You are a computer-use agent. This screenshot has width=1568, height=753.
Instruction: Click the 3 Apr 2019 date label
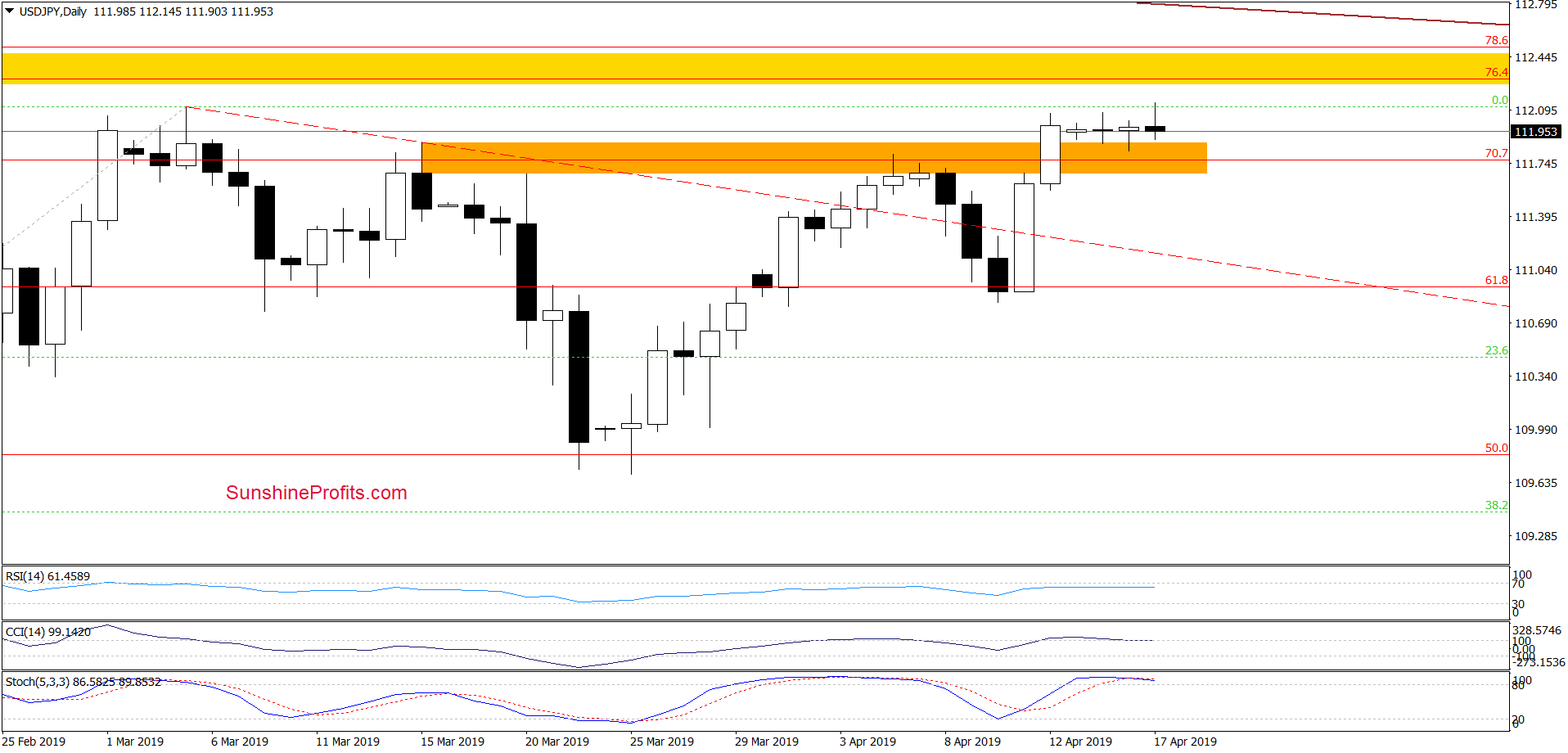(867, 742)
